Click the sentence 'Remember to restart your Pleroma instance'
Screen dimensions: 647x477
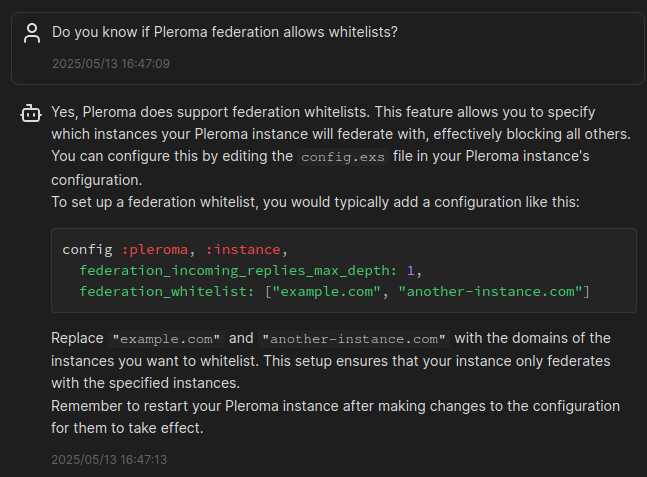(x=335, y=417)
